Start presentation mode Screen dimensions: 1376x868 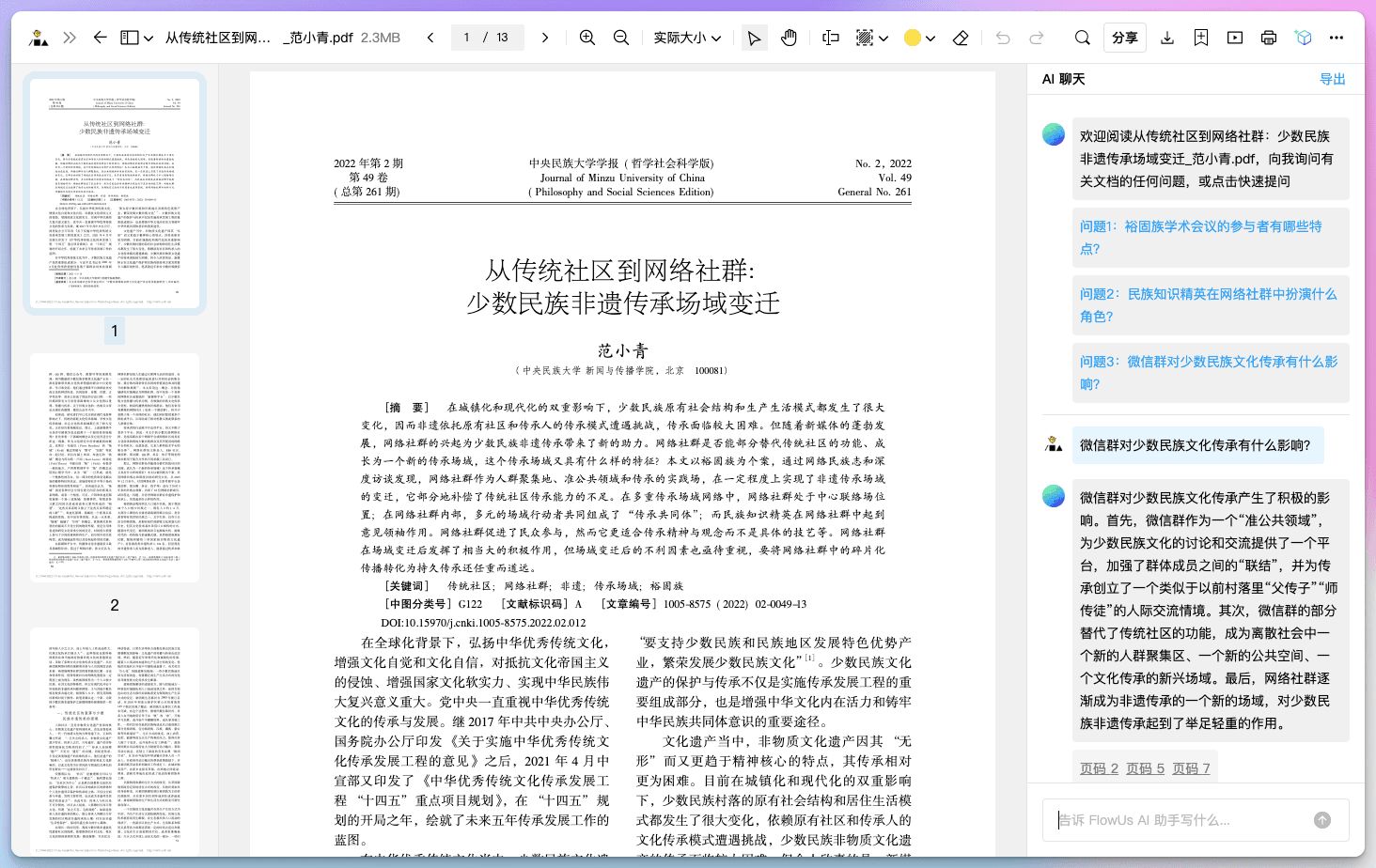[1235, 38]
